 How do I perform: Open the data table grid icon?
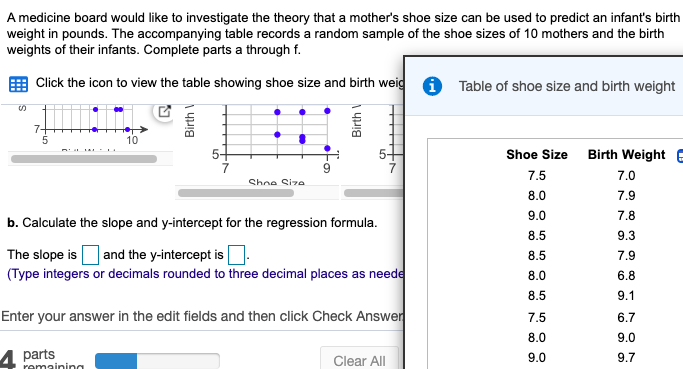pos(18,84)
